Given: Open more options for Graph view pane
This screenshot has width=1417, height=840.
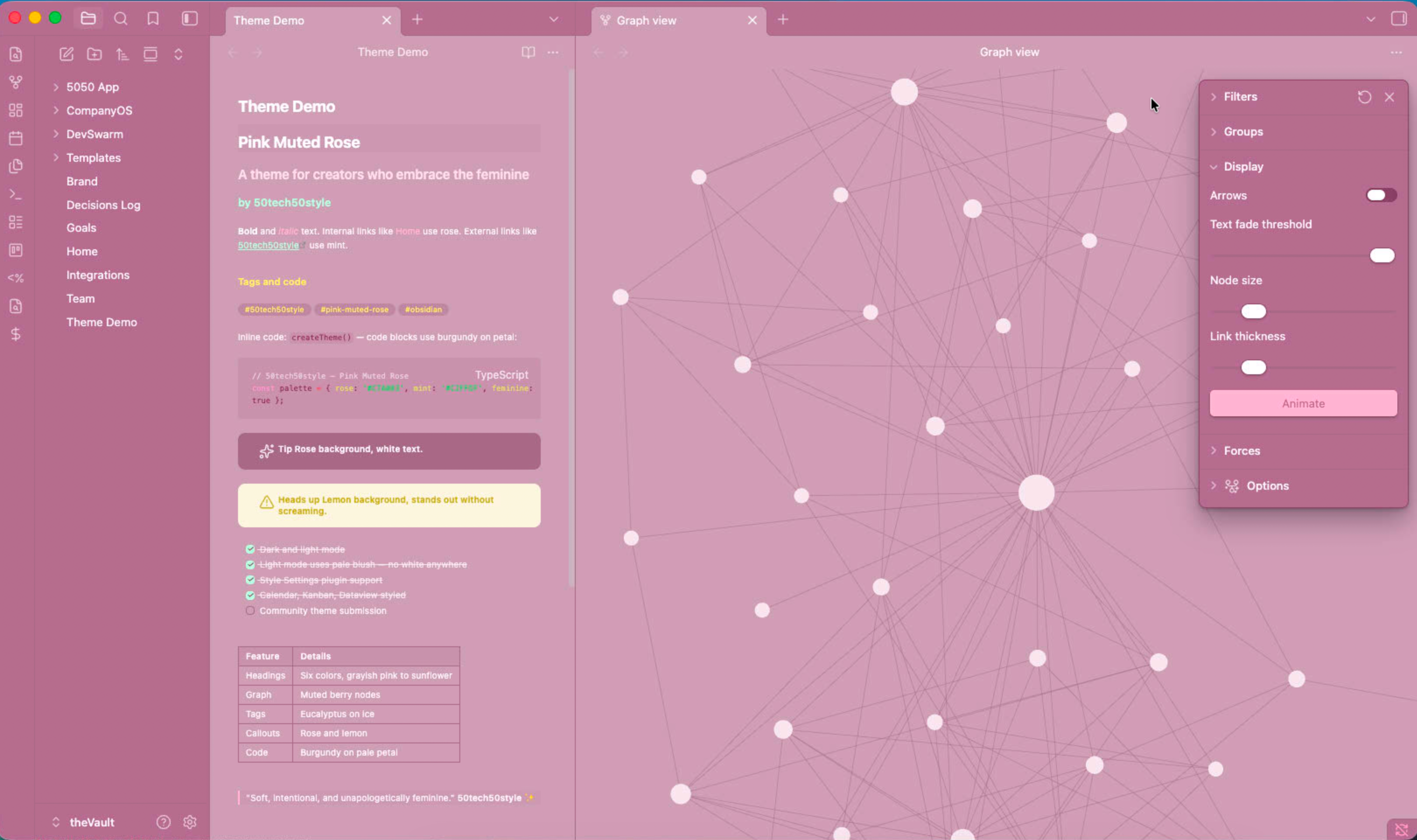Looking at the screenshot, I should pyautogui.click(x=1396, y=52).
